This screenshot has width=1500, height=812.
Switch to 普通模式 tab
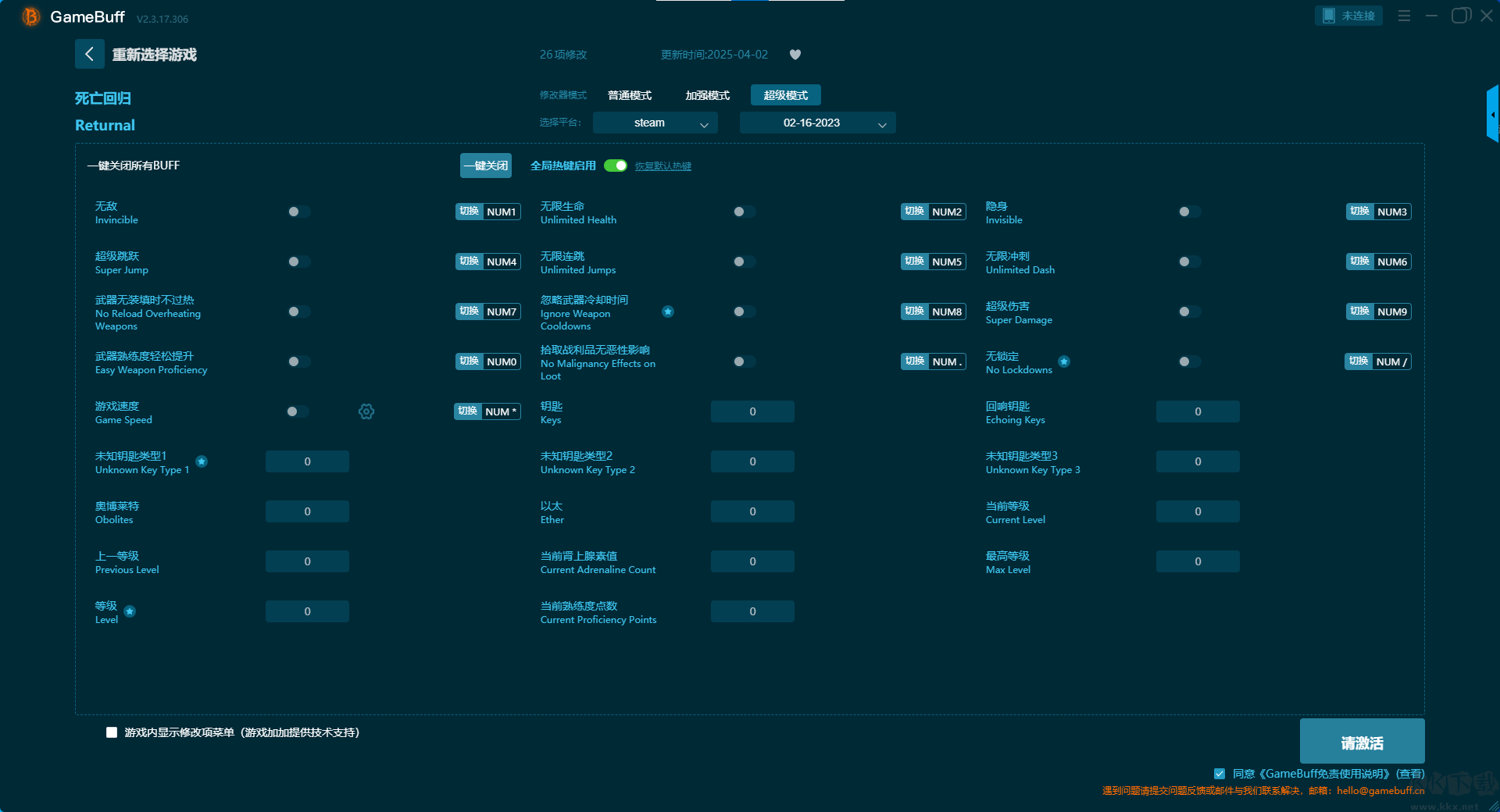point(630,95)
